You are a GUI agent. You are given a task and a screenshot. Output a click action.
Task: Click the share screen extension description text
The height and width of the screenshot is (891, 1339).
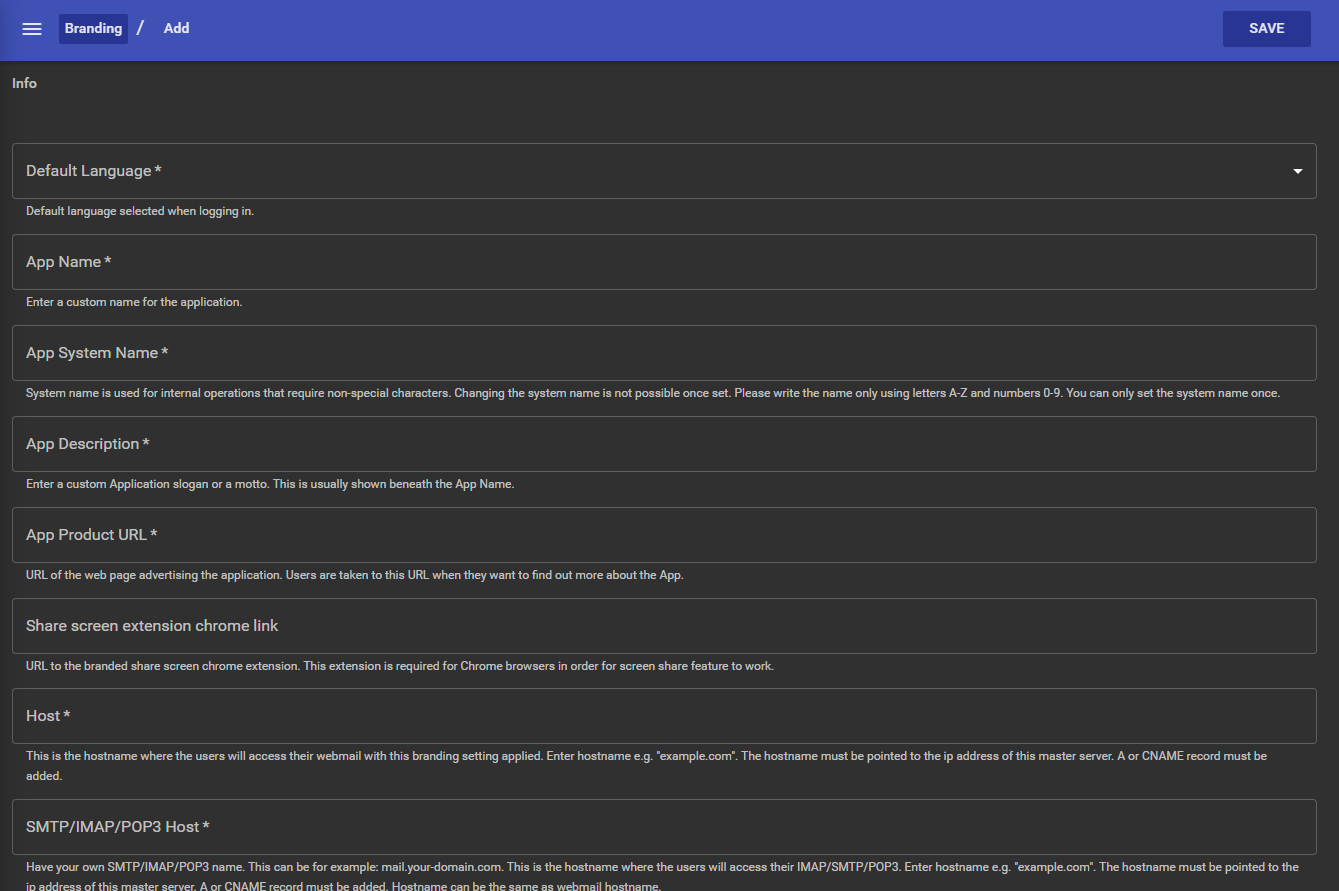click(x=399, y=666)
